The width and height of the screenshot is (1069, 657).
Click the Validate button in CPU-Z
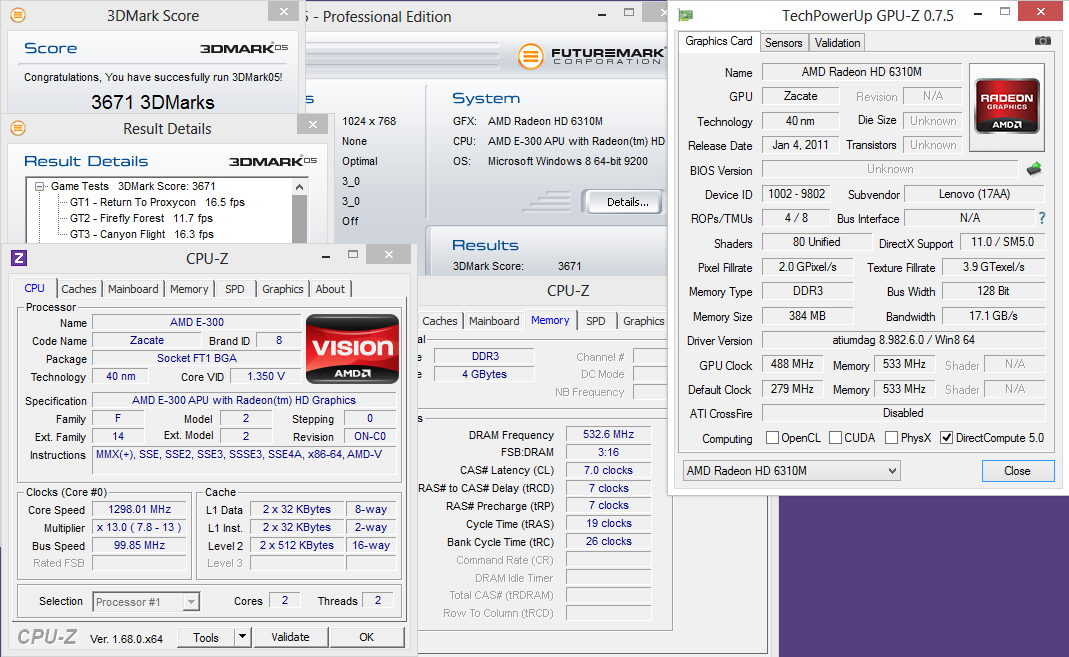tap(290, 637)
